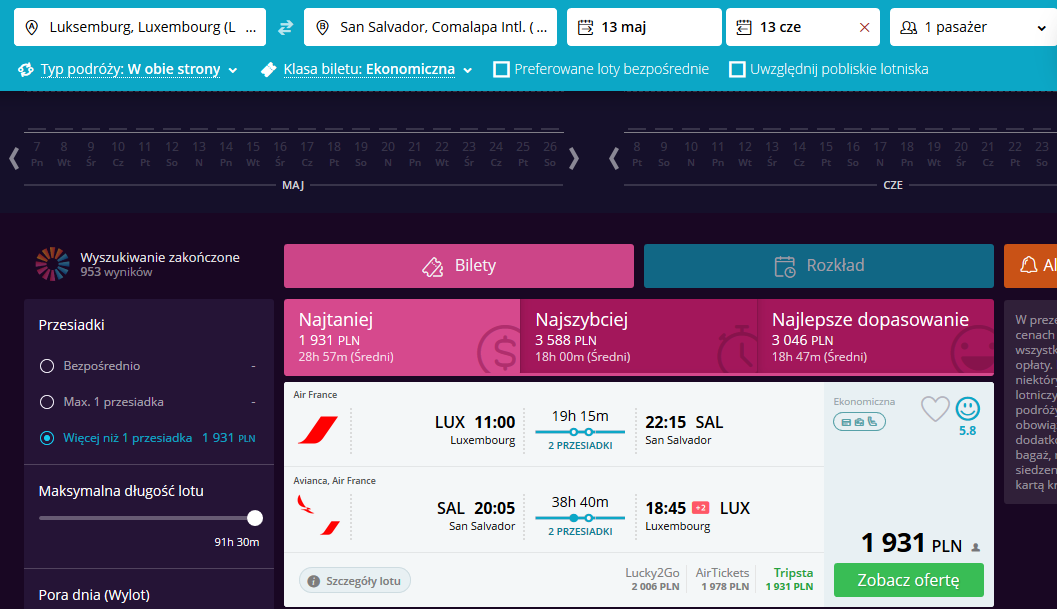Click the 5.8 smiley rating icon
Viewport: 1057px width, 609px height.
click(967, 409)
